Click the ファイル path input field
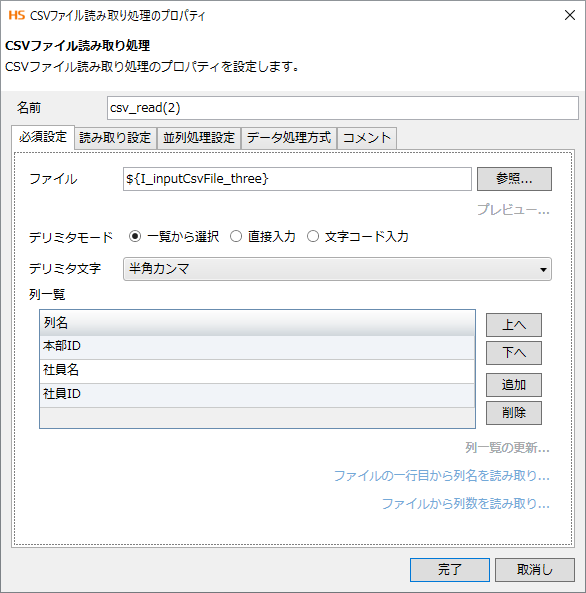 tap(297, 179)
